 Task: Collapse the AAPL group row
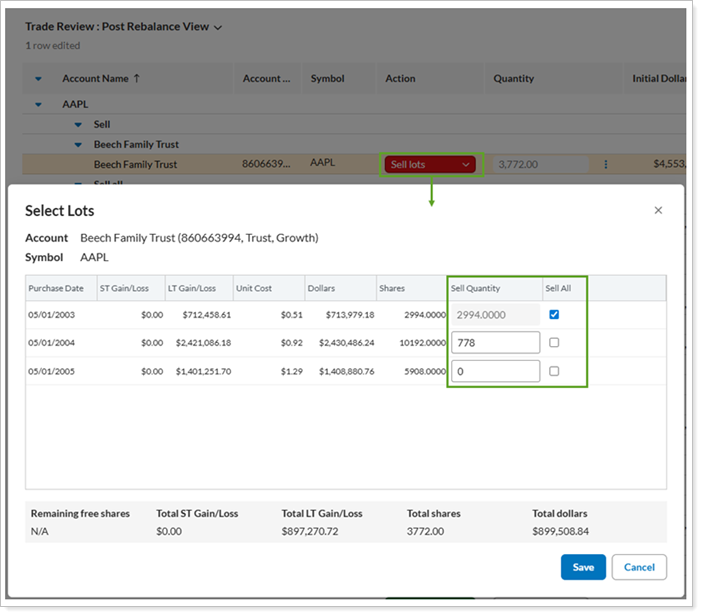click(x=39, y=104)
